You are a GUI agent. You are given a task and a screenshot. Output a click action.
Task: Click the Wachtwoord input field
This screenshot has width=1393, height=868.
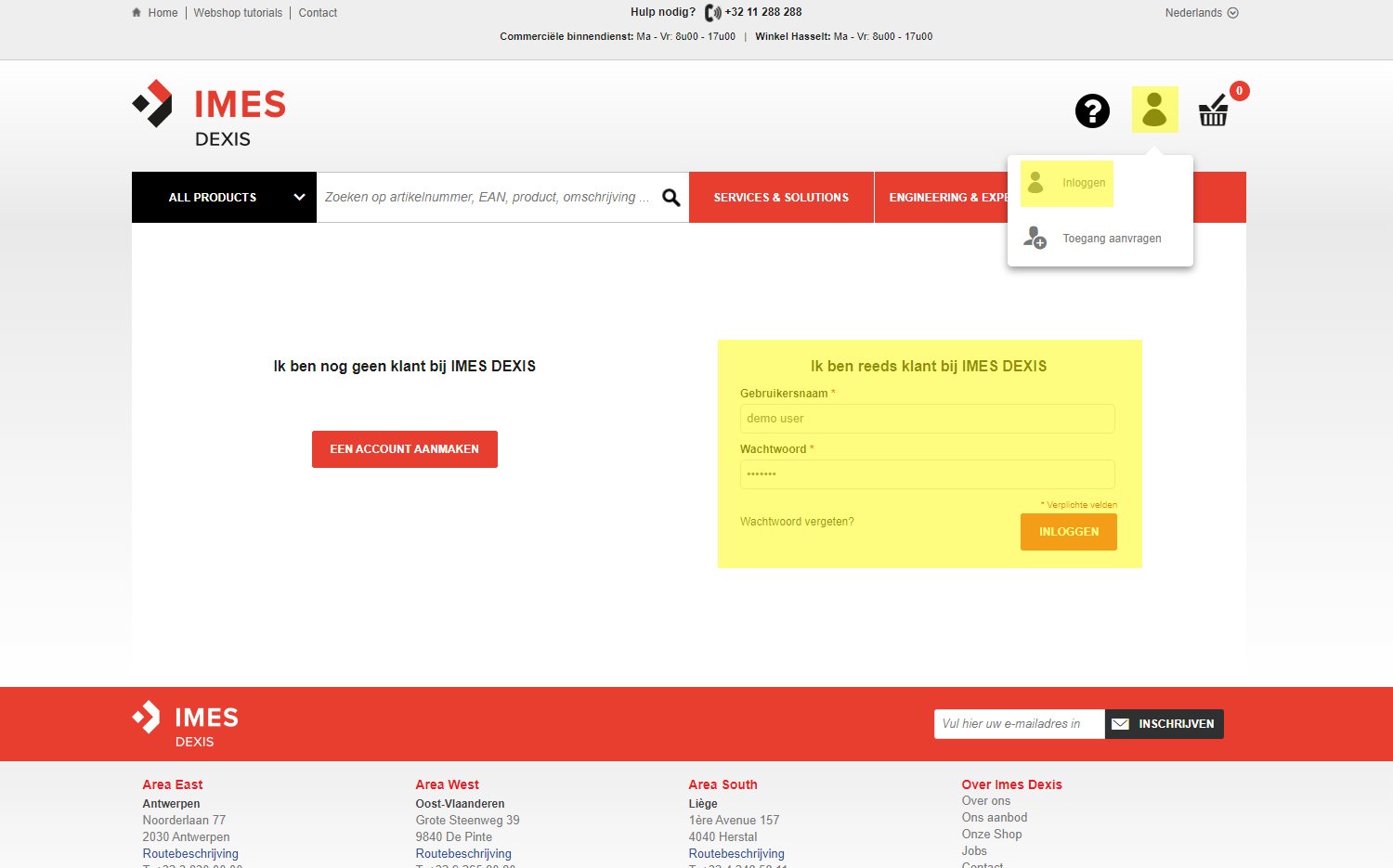tap(927, 474)
